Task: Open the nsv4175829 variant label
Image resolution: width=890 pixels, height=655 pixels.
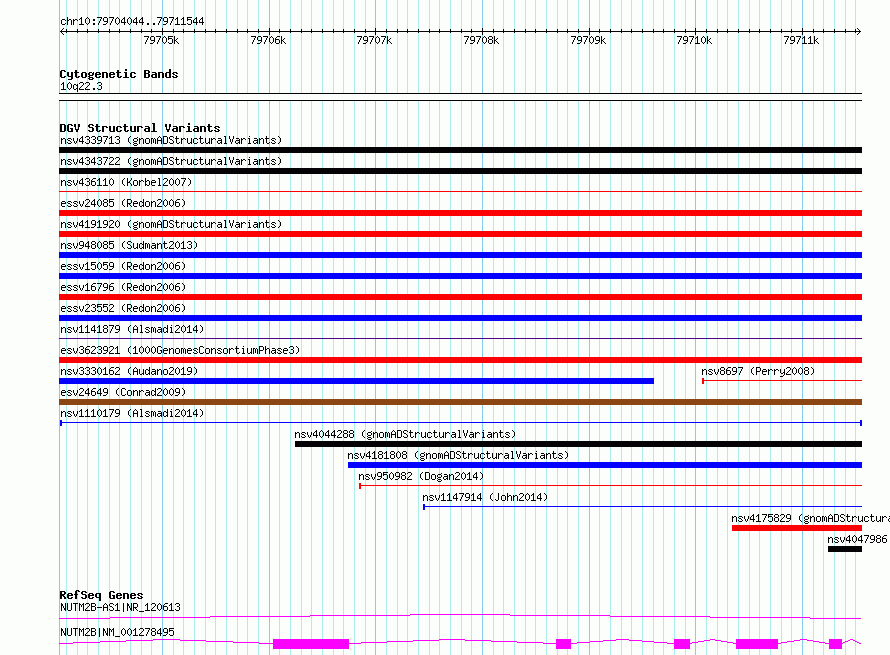Action: pyautogui.click(x=810, y=518)
